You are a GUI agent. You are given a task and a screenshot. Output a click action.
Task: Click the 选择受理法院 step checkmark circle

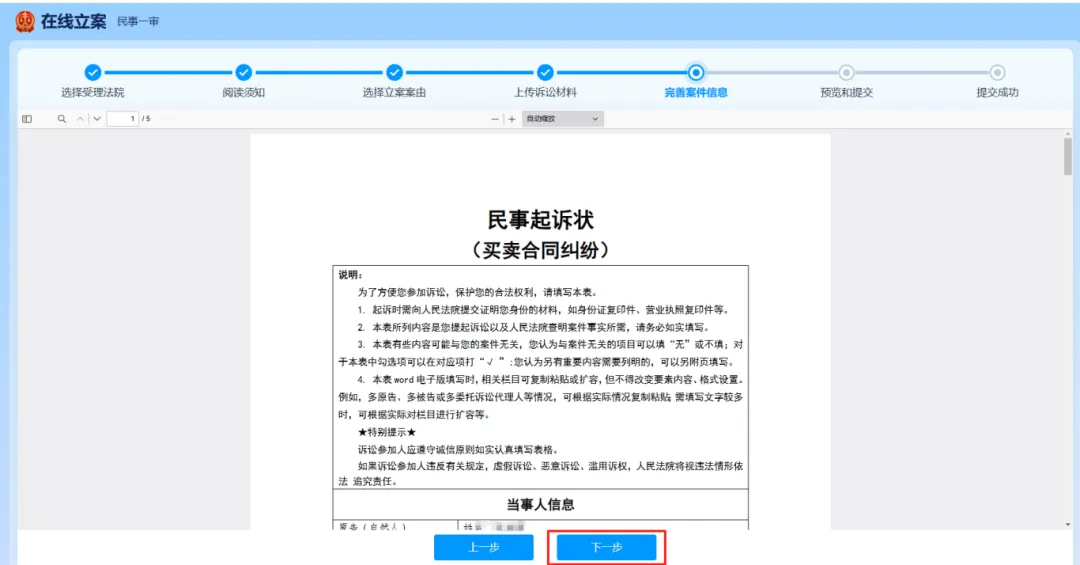(x=93, y=72)
